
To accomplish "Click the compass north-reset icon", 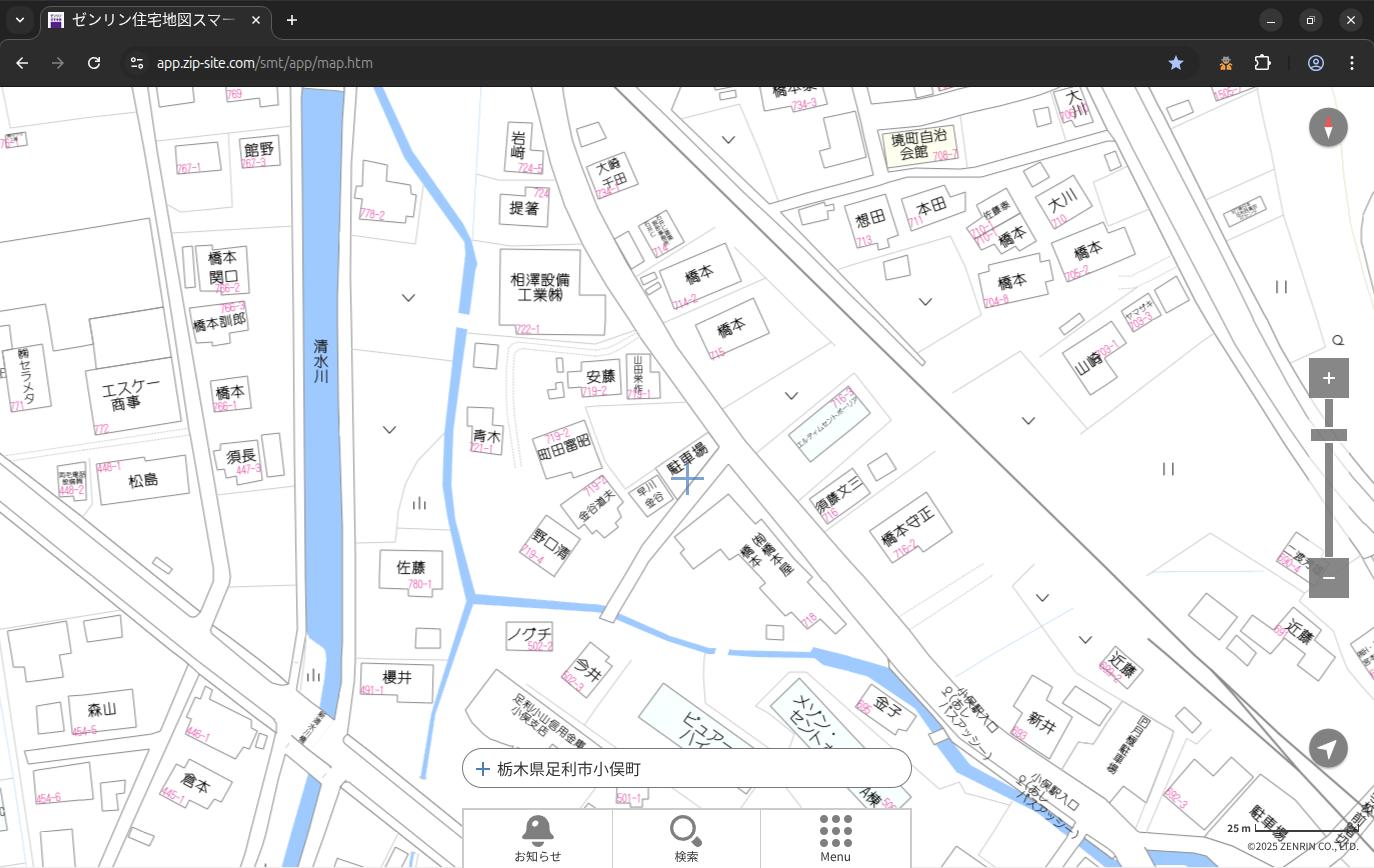I will tap(1328, 128).
